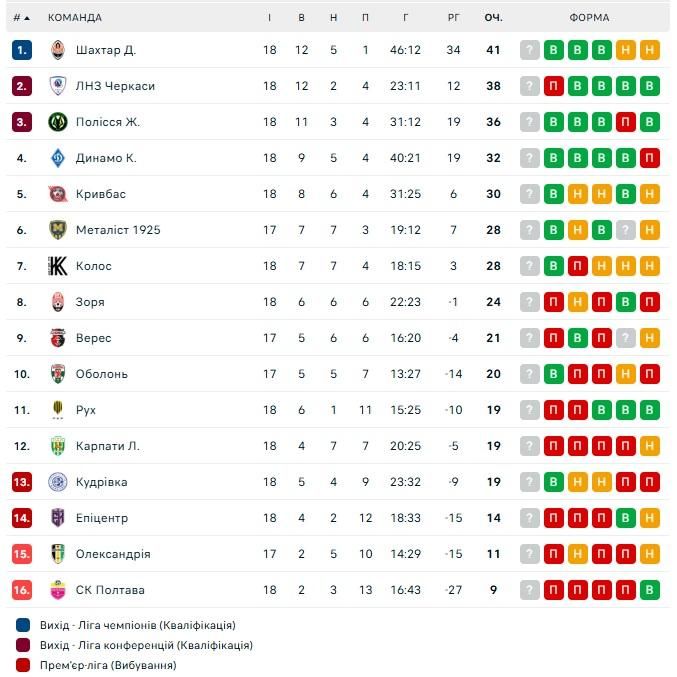Click the Kryvbas team logo
Screen dimensions: 677x677
point(58,194)
